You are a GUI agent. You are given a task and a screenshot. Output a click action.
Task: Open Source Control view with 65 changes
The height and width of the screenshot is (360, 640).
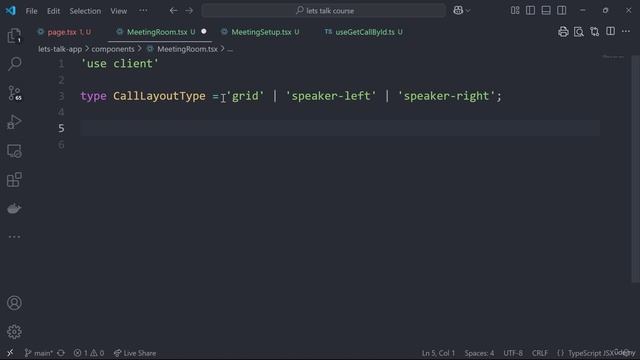click(x=14, y=93)
